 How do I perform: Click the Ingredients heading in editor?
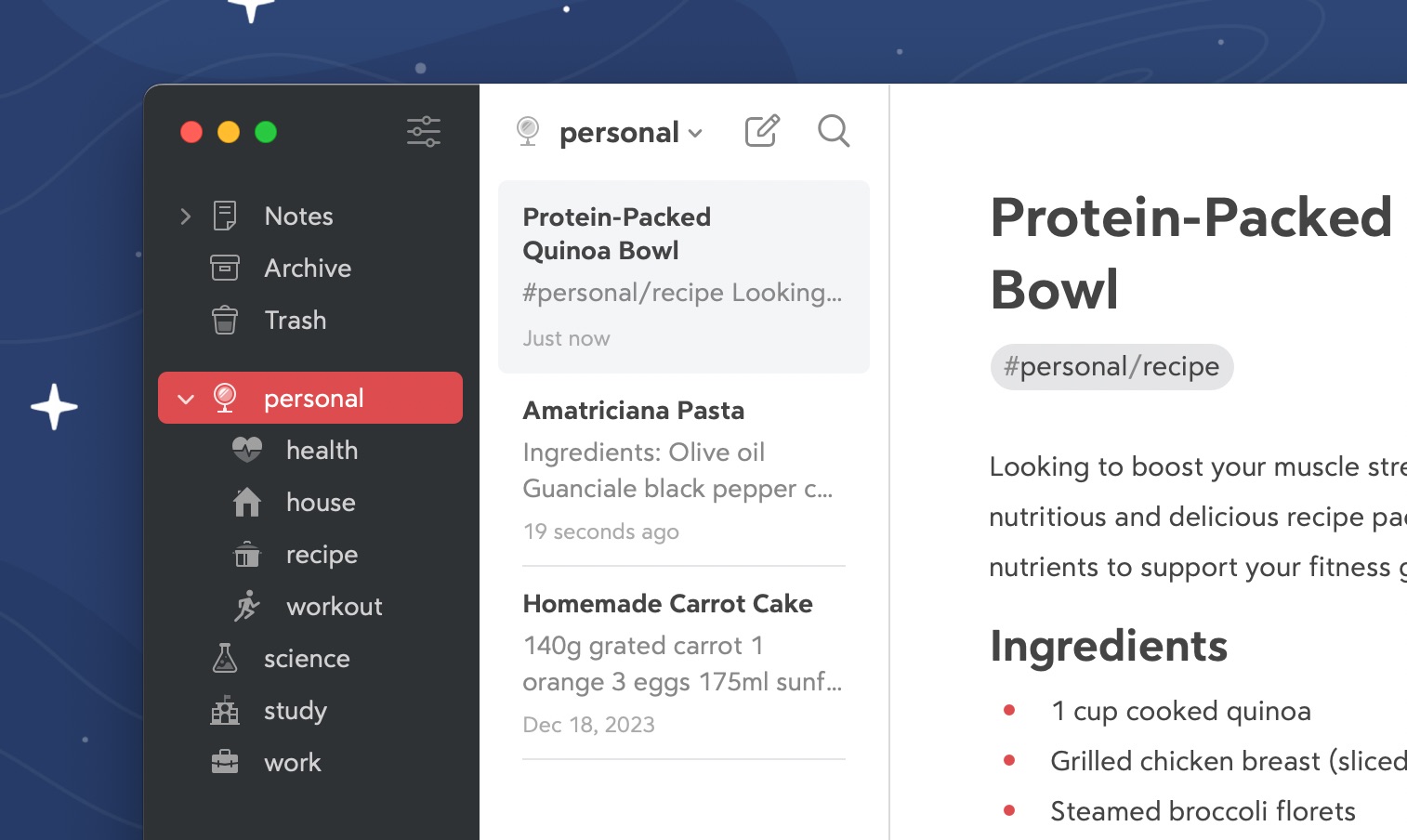1109,646
